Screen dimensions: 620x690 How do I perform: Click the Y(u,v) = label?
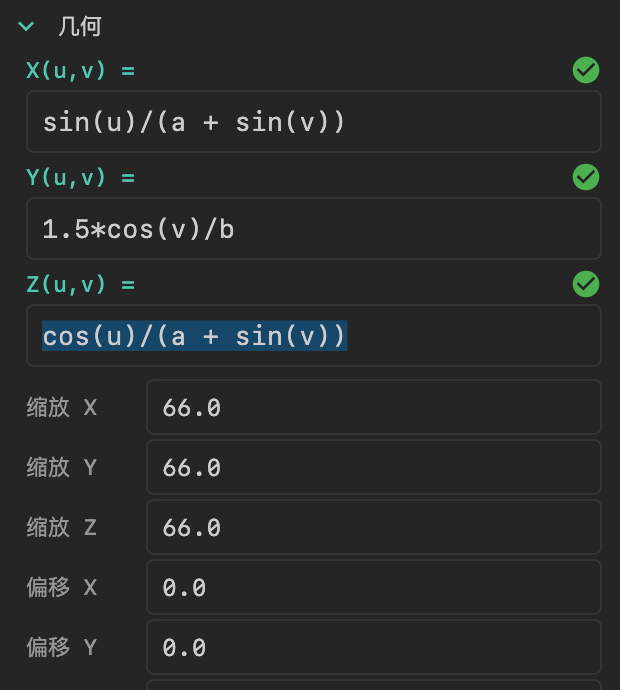coord(80,178)
